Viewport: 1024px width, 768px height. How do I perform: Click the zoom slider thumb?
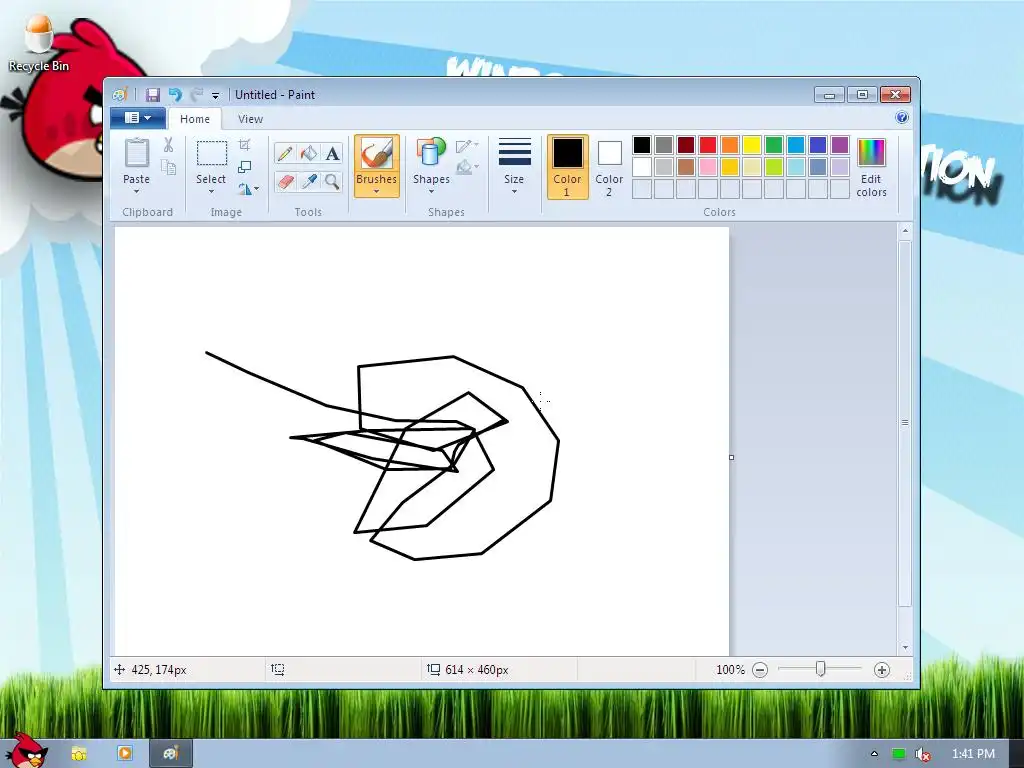[820, 669]
